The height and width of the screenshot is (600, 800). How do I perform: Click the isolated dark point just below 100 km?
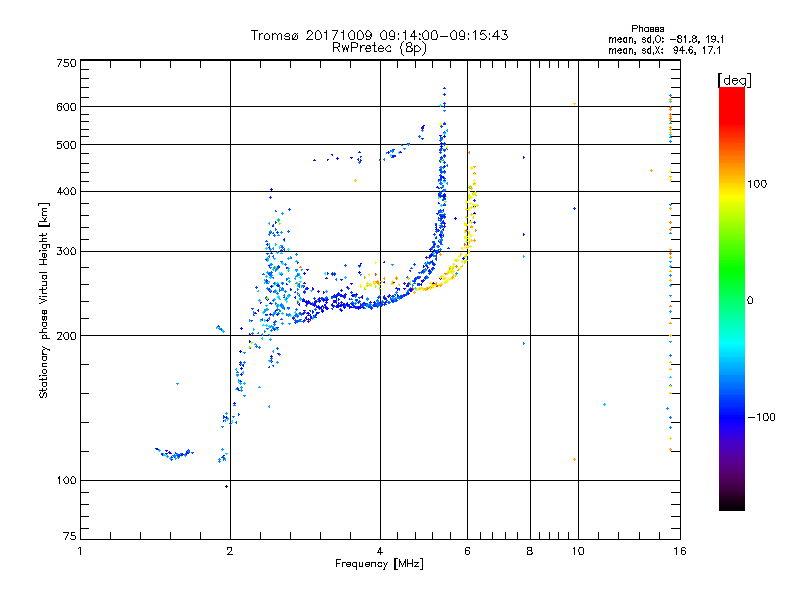pos(227,486)
